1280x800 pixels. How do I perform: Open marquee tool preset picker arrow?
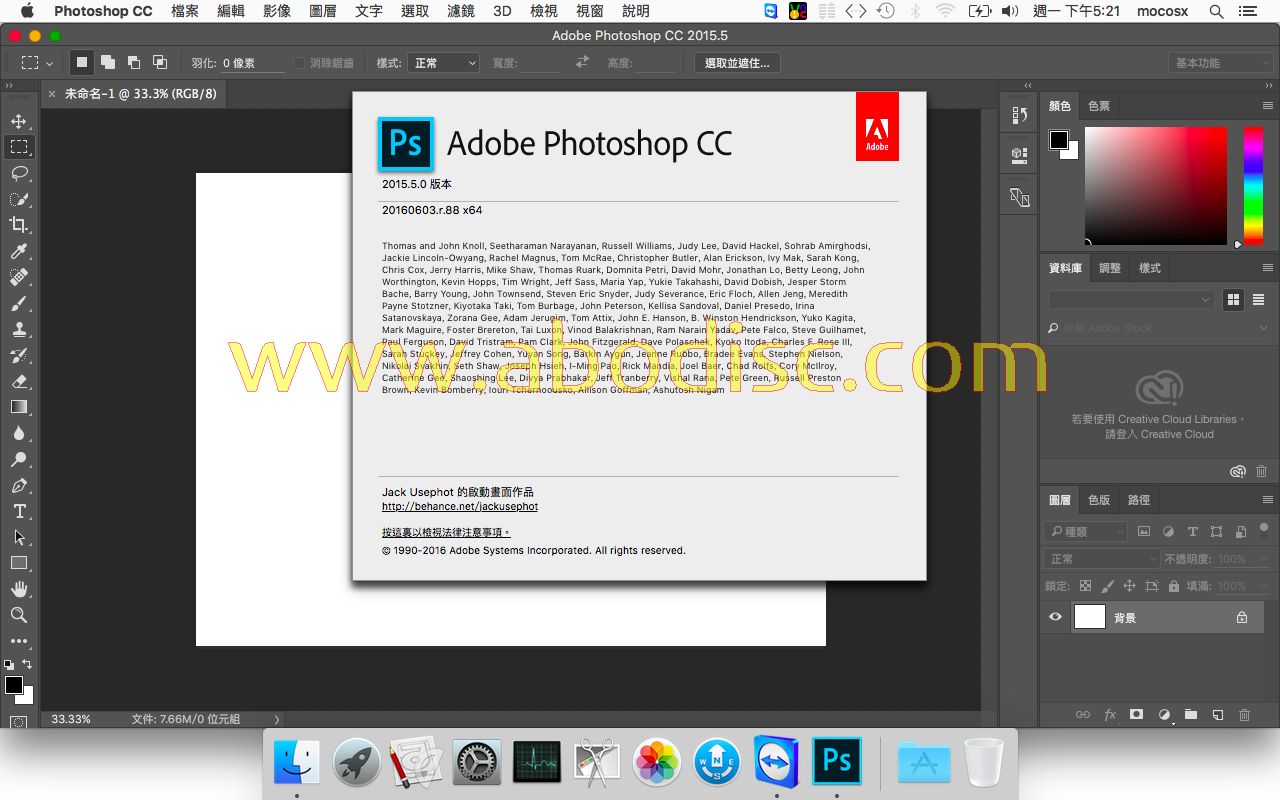click(x=49, y=63)
